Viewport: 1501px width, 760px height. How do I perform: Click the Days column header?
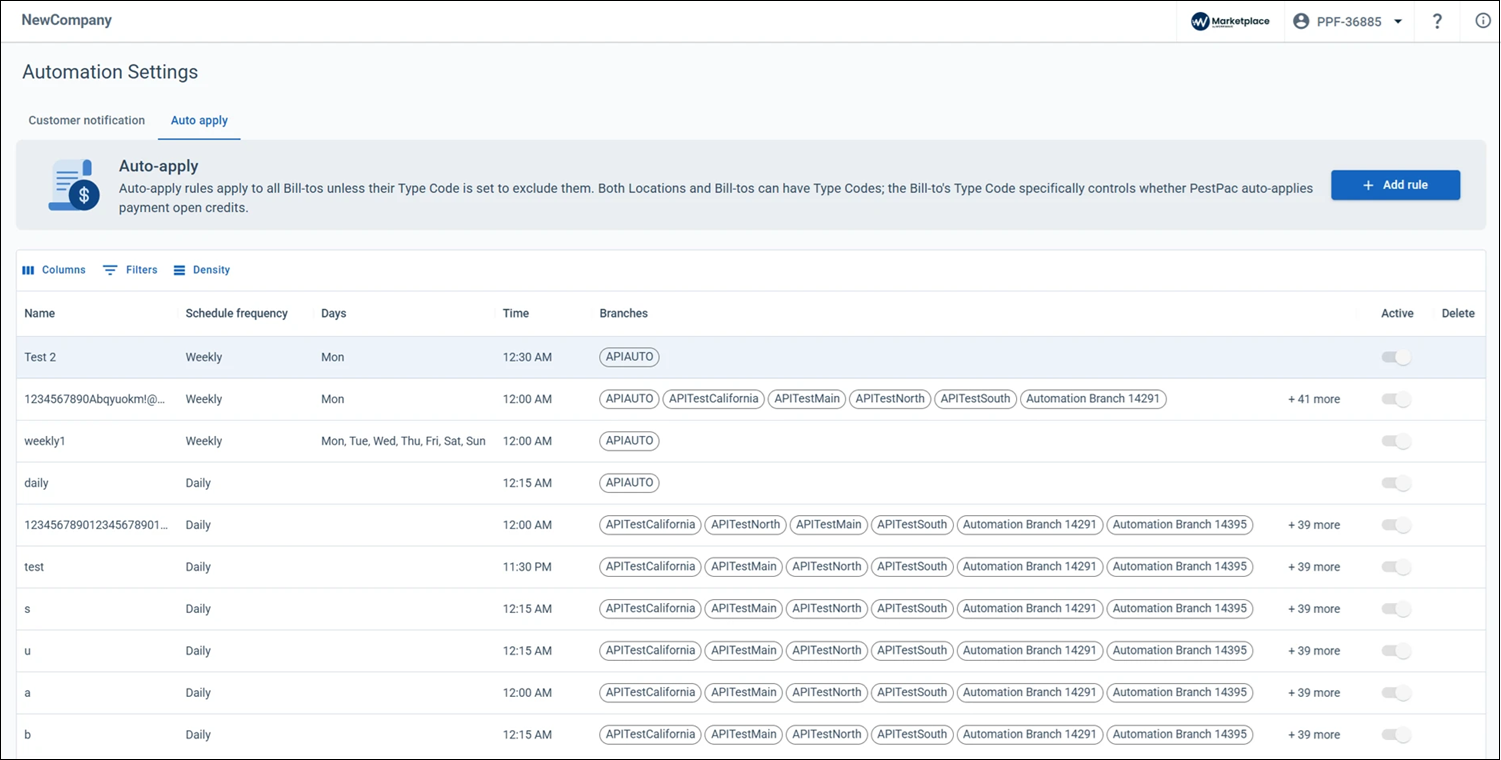tap(334, 313)
